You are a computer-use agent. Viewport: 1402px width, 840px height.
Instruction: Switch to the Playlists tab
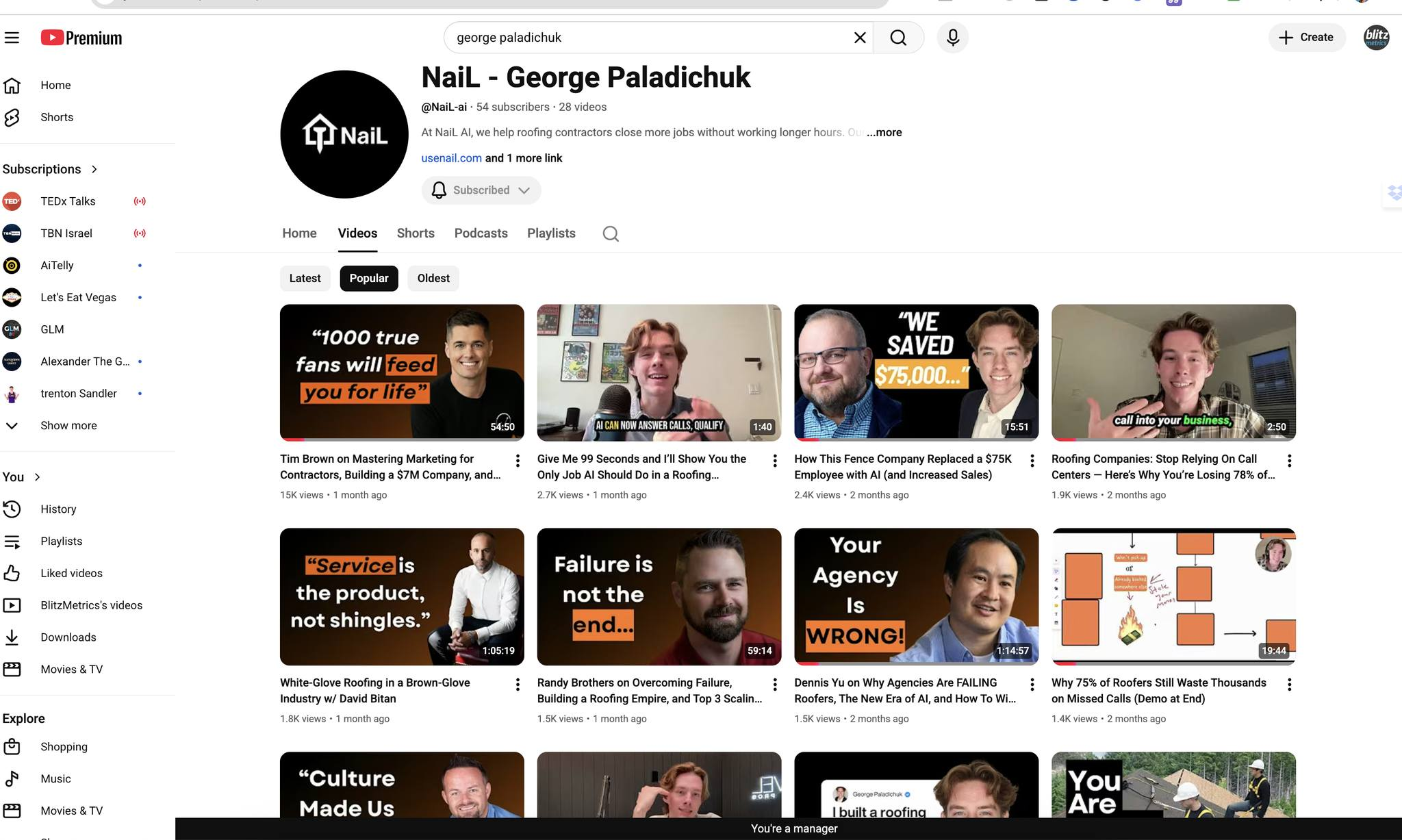coord(551,233)
